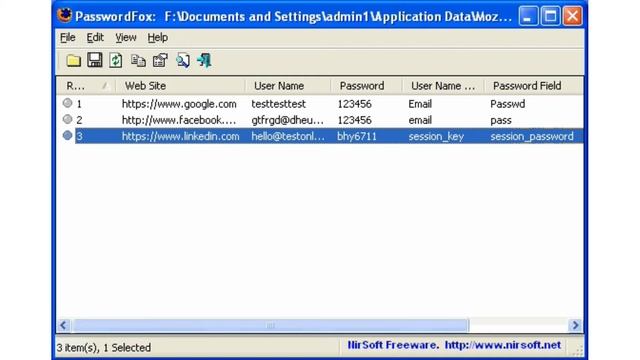
Task: Click the user name gtfrgd@dheu...
Action: click(x=287, y=120)
